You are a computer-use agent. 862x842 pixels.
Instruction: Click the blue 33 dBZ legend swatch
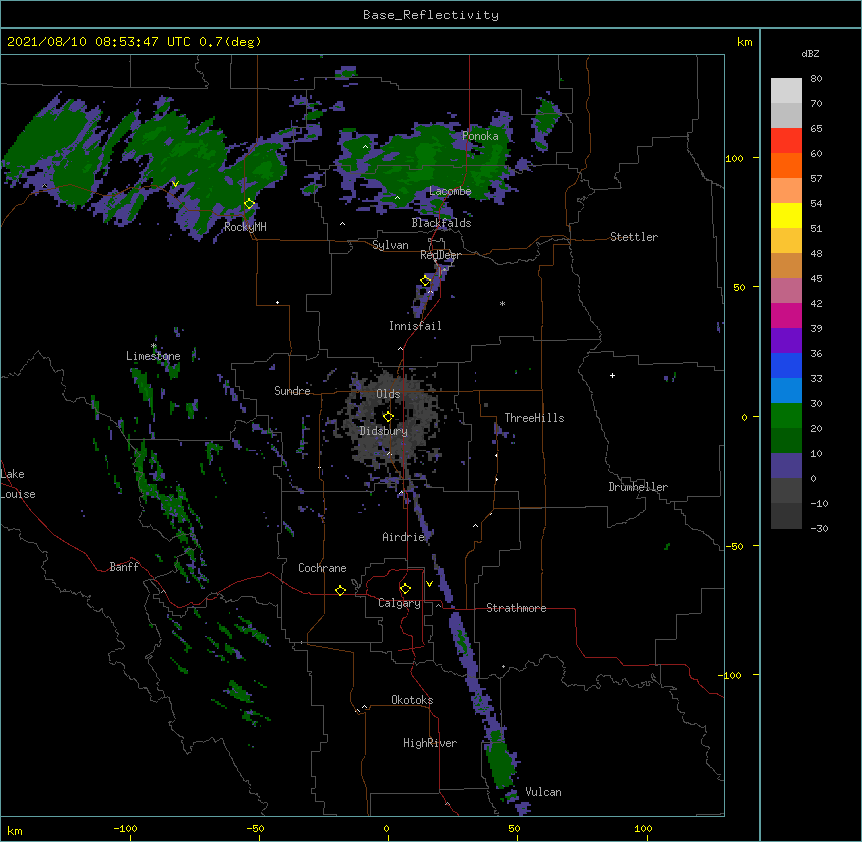tap(786, 365)
